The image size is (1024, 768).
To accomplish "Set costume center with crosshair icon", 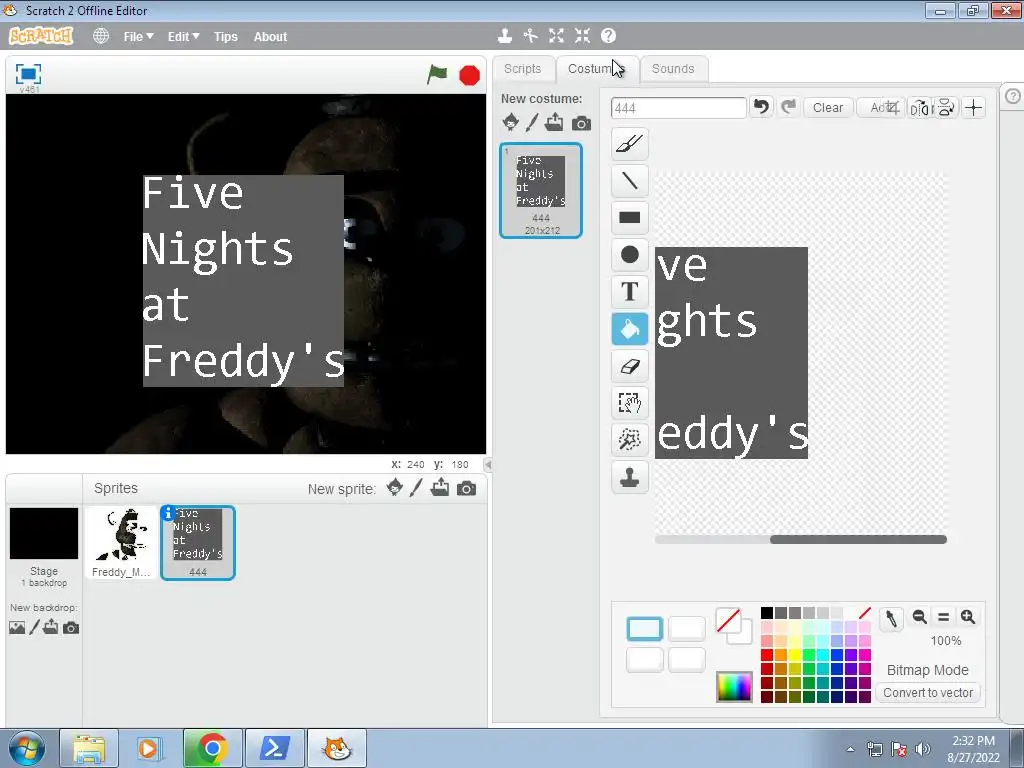I will (974, 108).
